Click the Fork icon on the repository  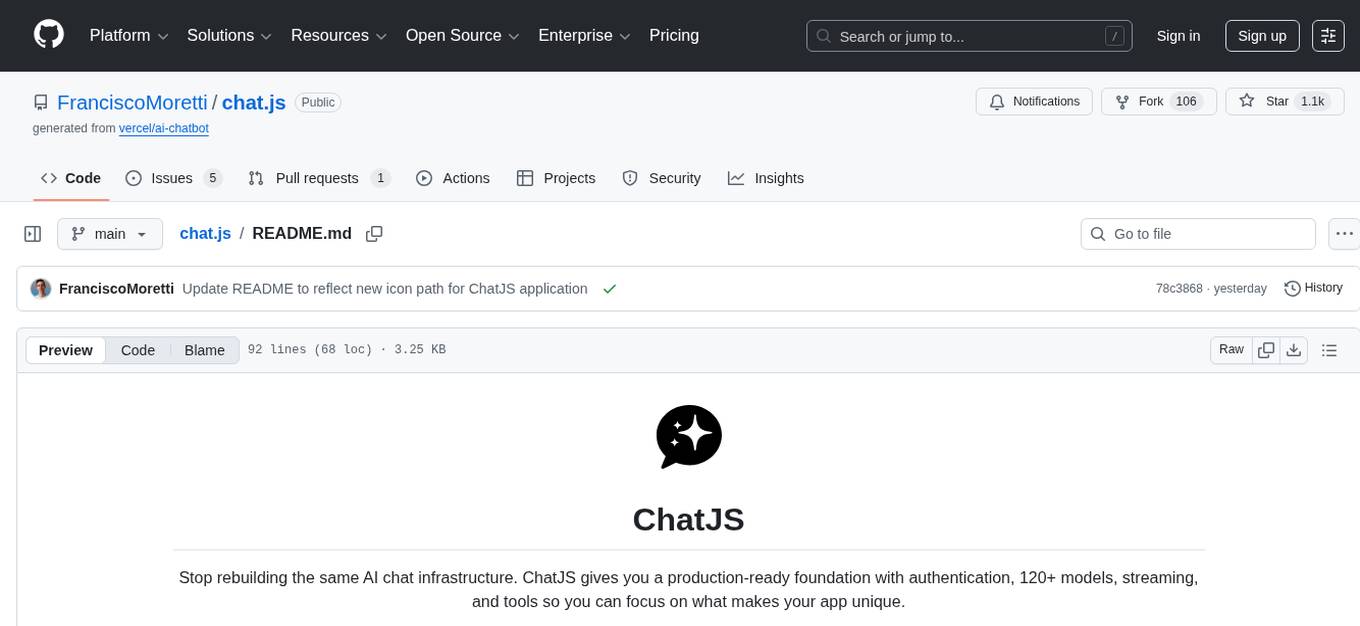pos(1122,101)
